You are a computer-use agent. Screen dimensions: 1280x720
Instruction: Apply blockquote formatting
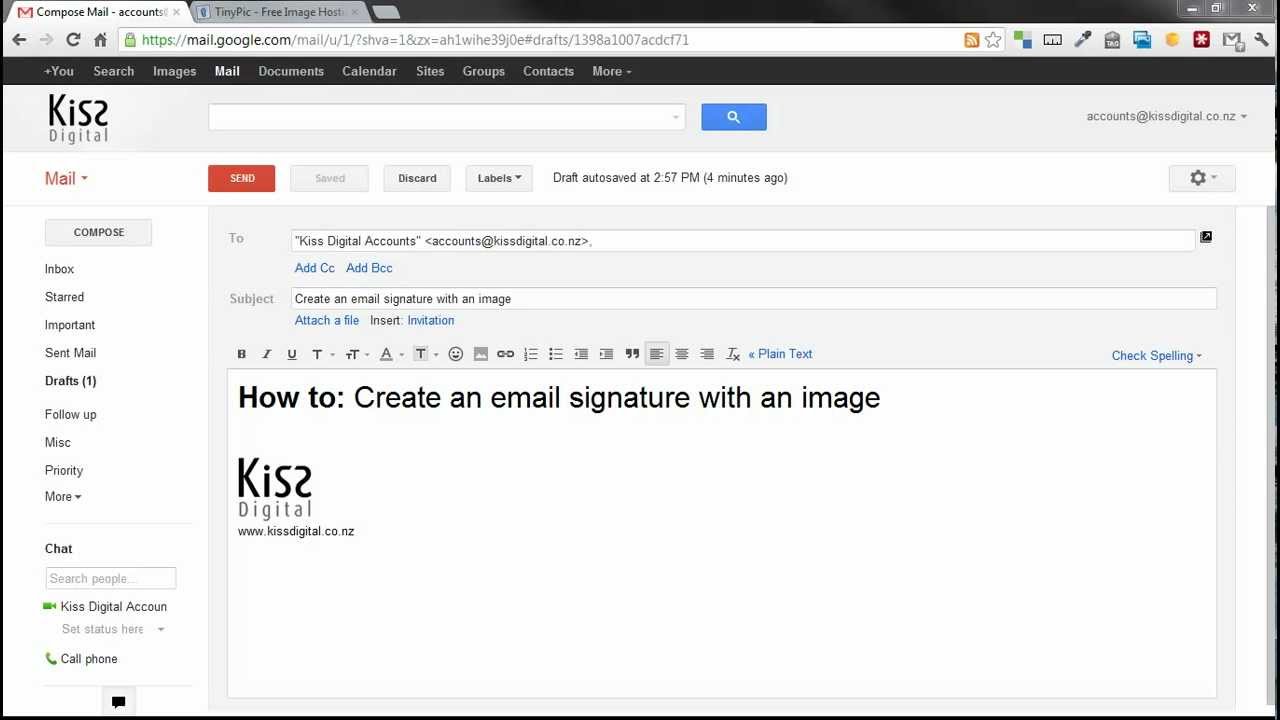coord(632,354)
